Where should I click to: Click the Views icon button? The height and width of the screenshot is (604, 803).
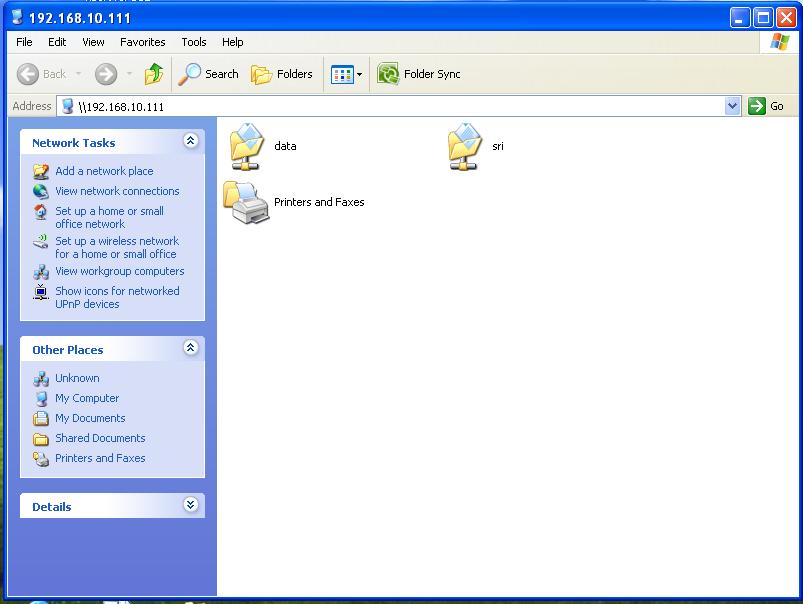[342, 75]
